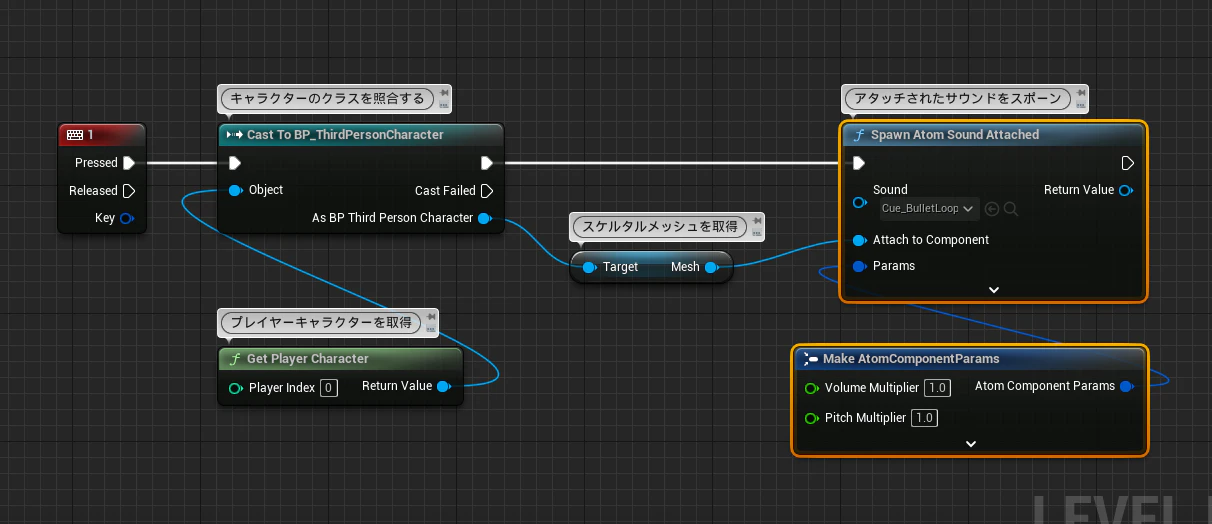The width and height of the screenshot is (1212, 524).
Task: Click Spawn Atom Sound Attached output execution pin
Action: click(x=1127, y=163)
